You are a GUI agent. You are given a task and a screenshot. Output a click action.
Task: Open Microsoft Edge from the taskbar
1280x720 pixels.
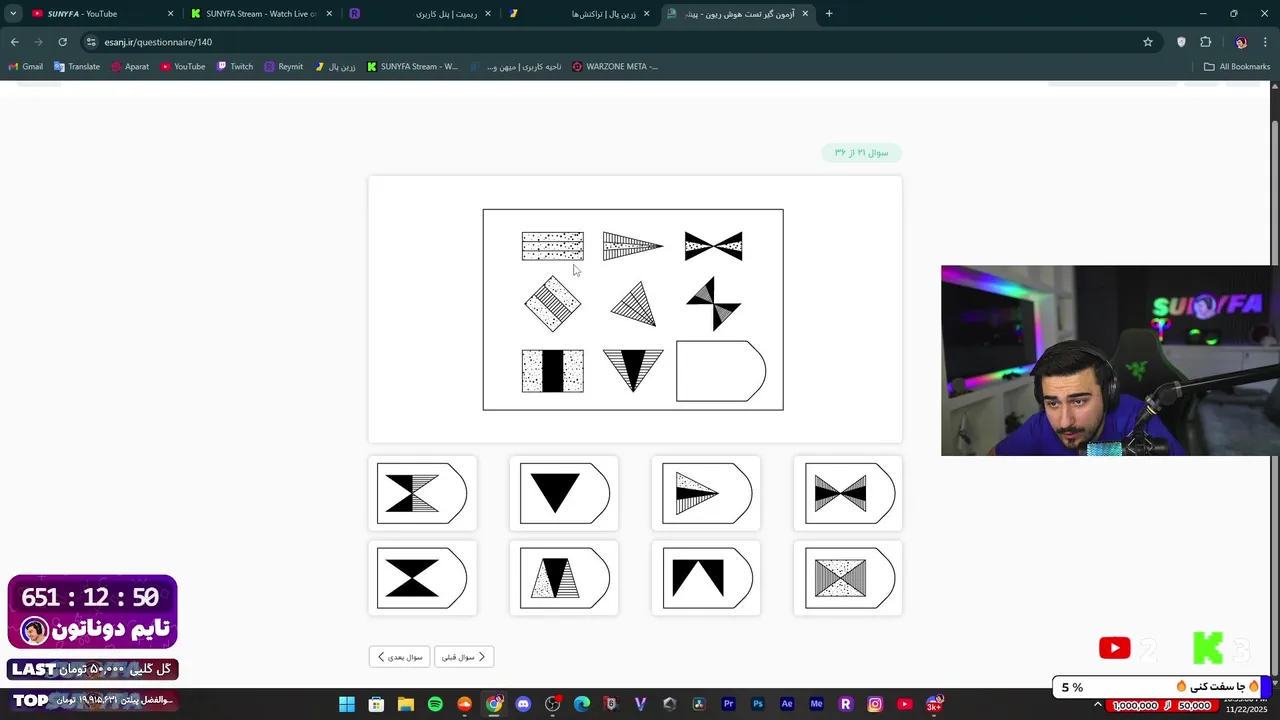pos(582,704)
